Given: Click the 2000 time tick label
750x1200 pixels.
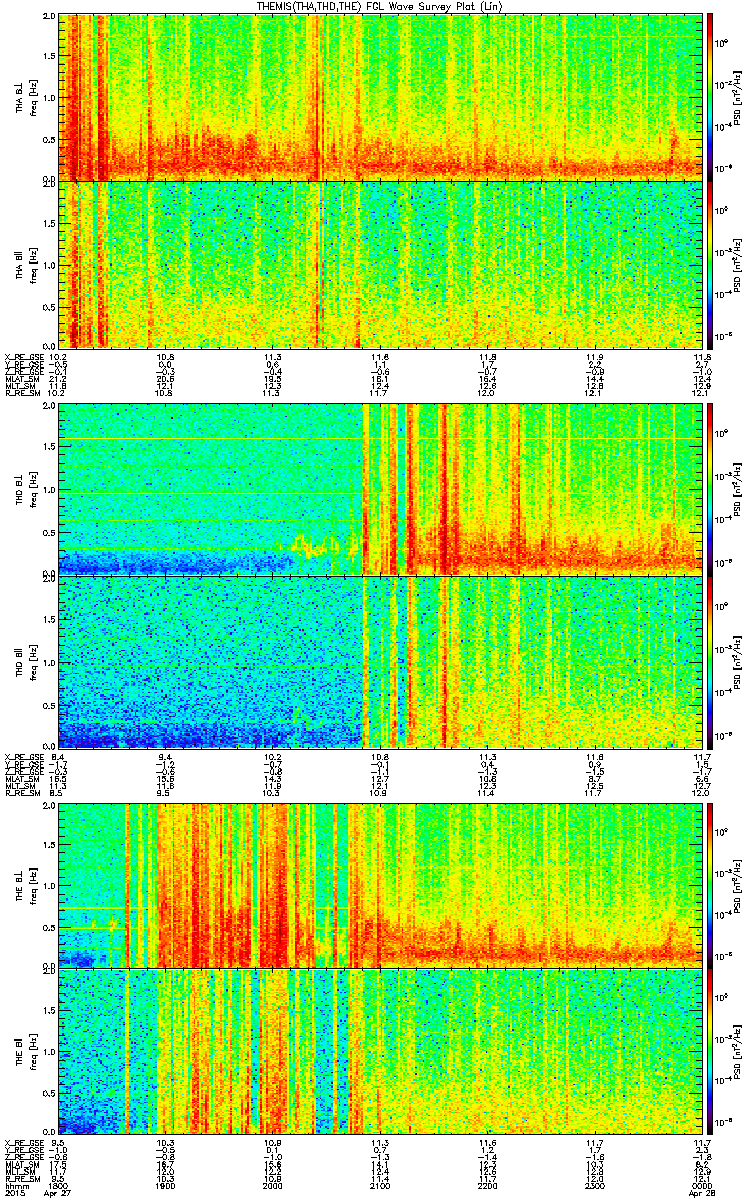Looking at the screenshot, I should (x=274, y=1185).
